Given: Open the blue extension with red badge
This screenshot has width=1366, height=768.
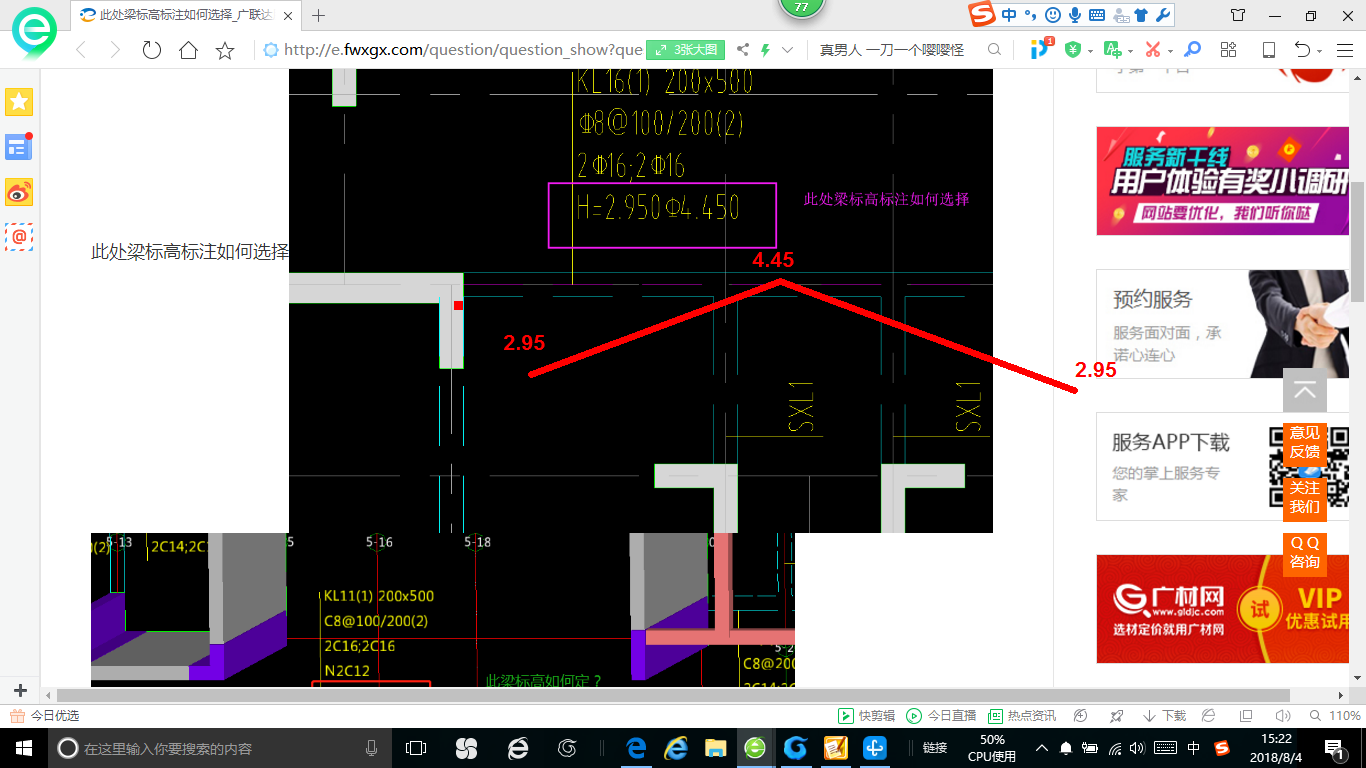Looking at the screenshot, I should tap(1040, 49).
